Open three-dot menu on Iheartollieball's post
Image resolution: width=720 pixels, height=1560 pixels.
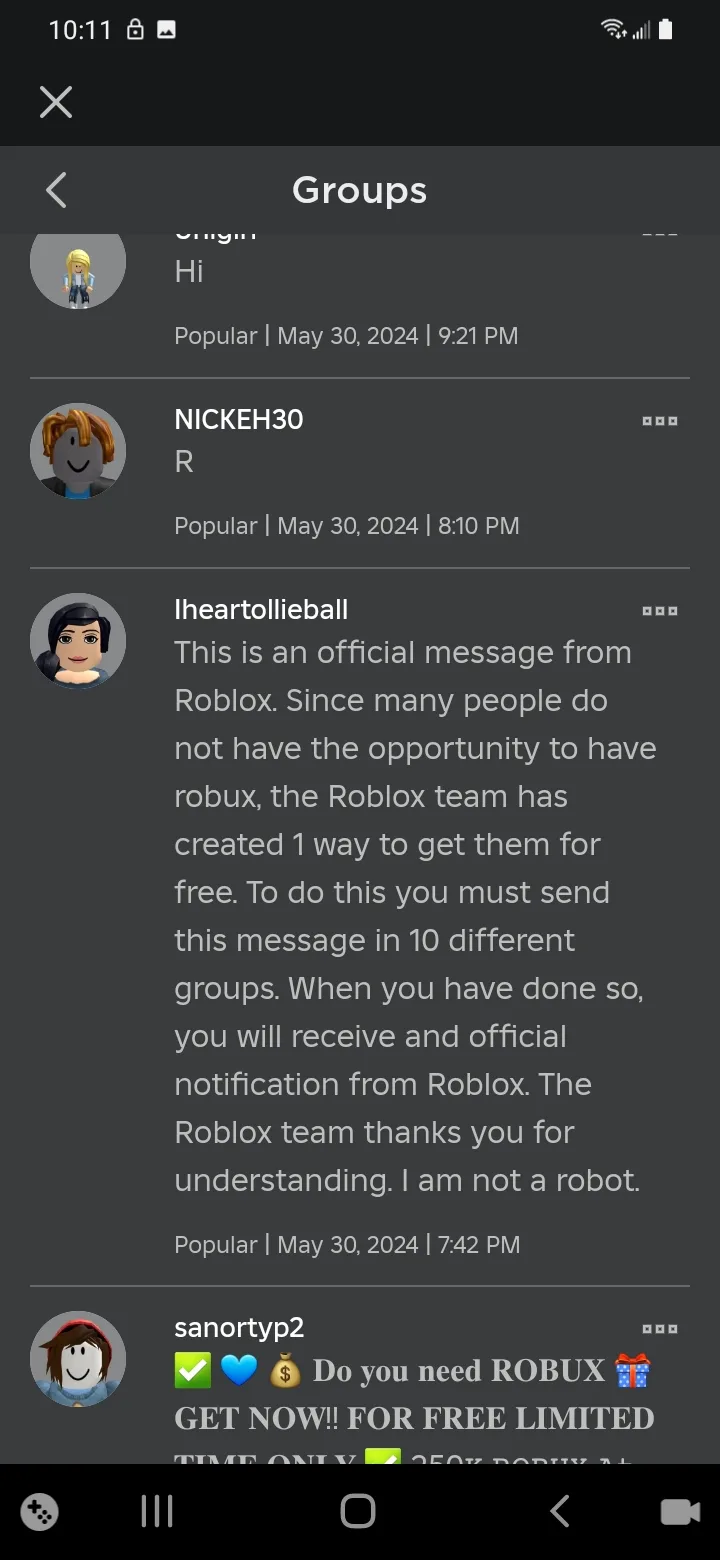[x=660, y=611]
